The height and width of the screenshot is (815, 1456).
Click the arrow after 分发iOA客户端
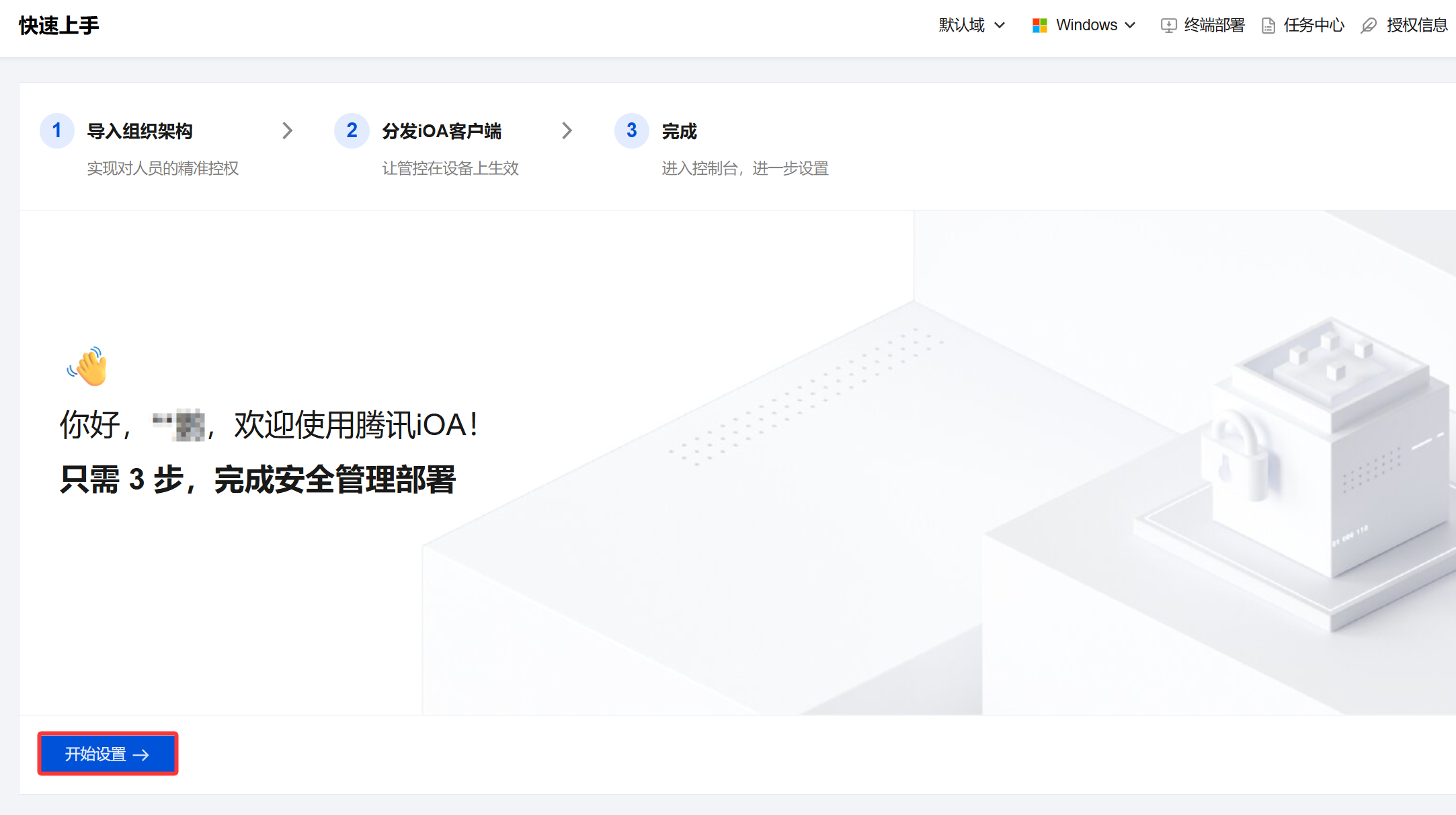(567, 130)
